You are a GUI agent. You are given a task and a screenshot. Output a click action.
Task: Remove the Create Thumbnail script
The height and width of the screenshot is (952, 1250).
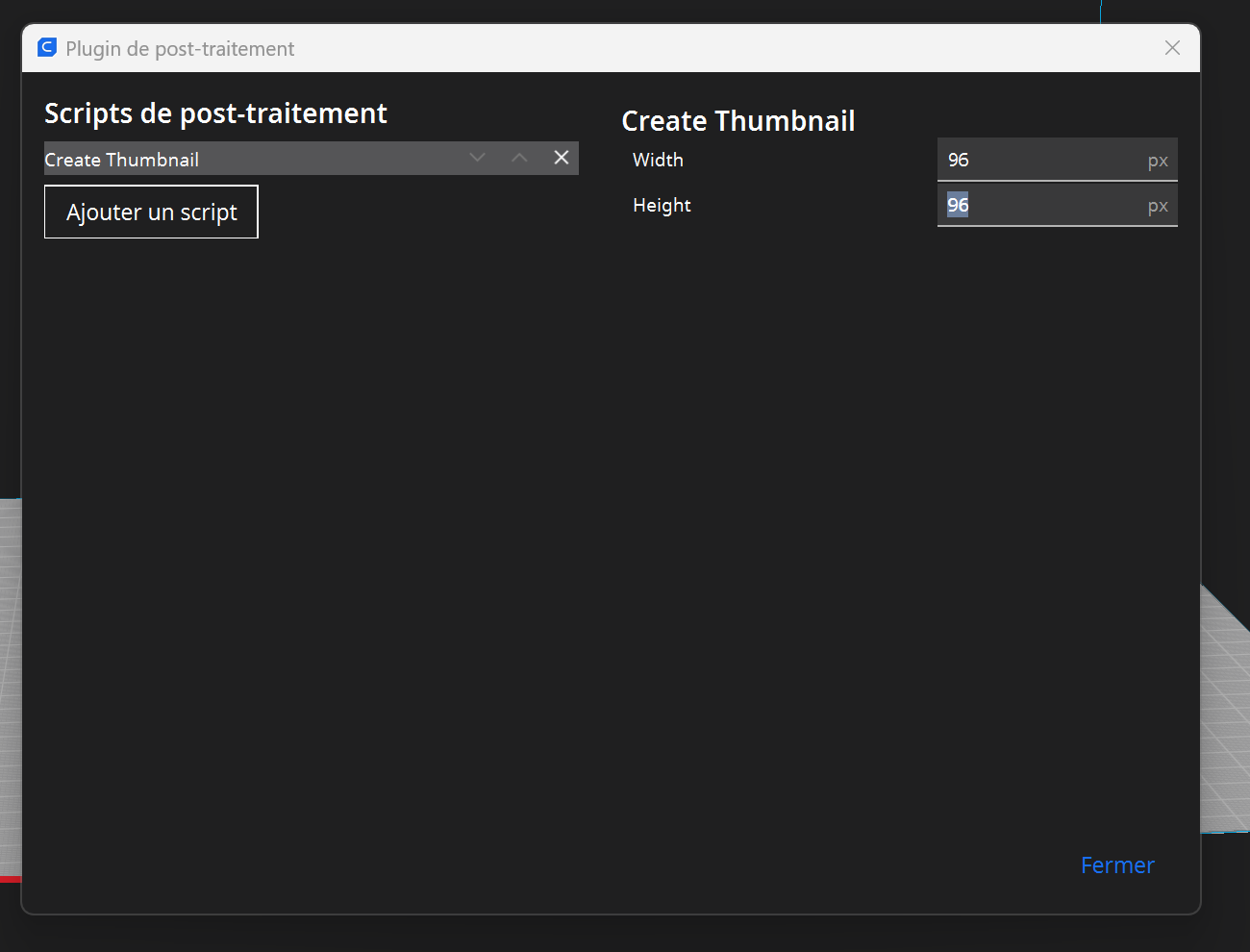[562, 158]
